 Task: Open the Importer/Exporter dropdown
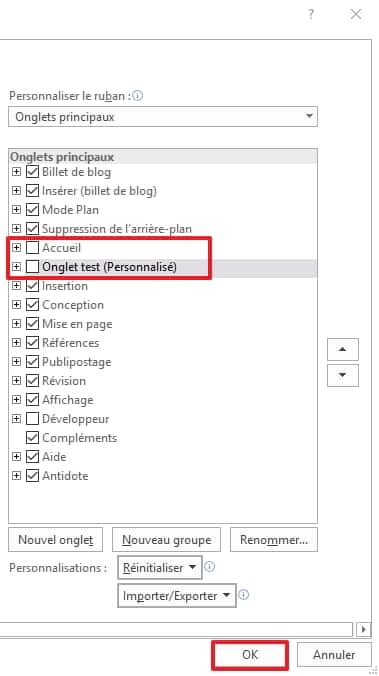177,596
